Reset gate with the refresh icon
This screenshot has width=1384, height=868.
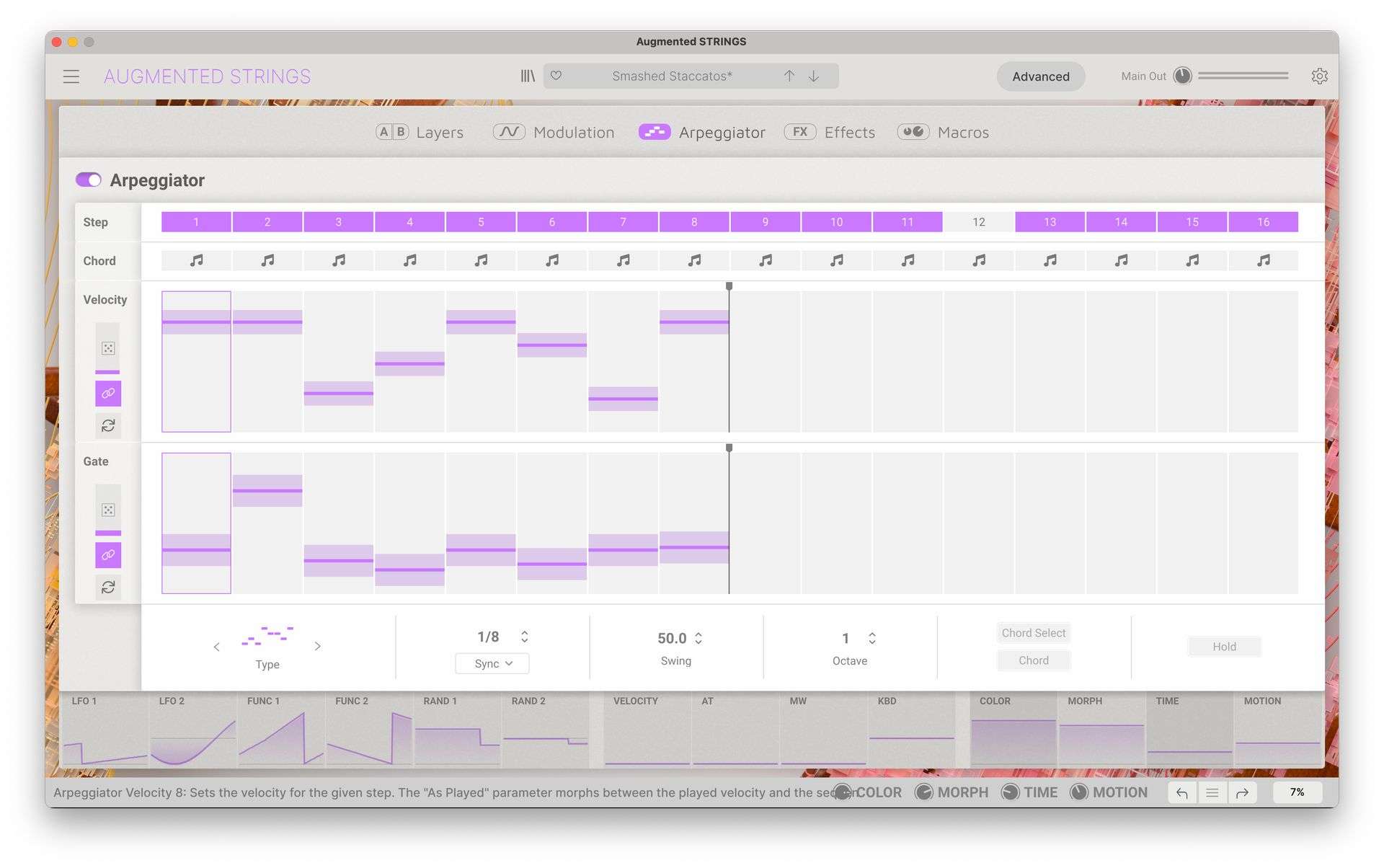click(108, 588)
